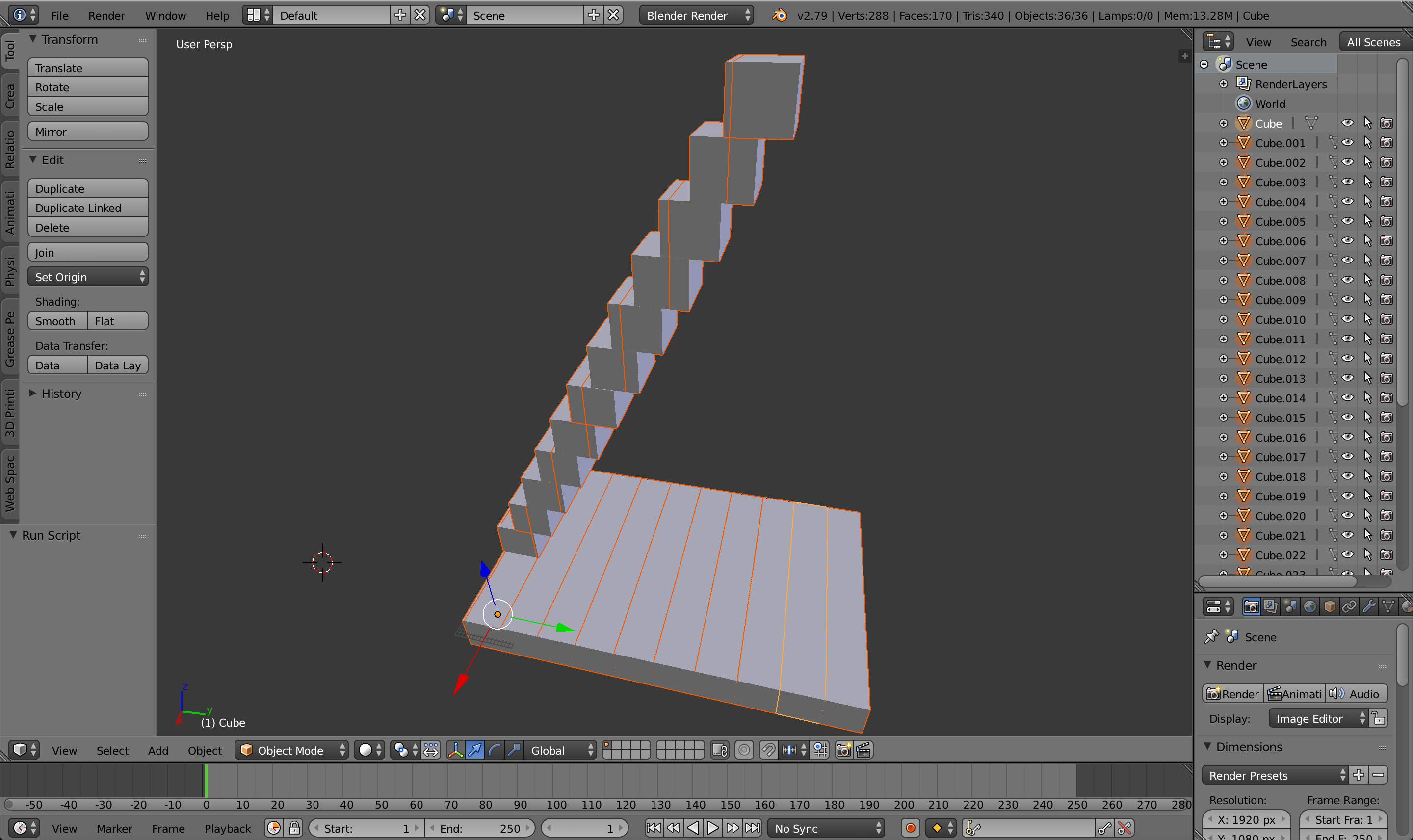Image resolution: width=1413 pixels, height=840 pixels.
Task: Click the OpenGL render camera icon
Action: 843,750
